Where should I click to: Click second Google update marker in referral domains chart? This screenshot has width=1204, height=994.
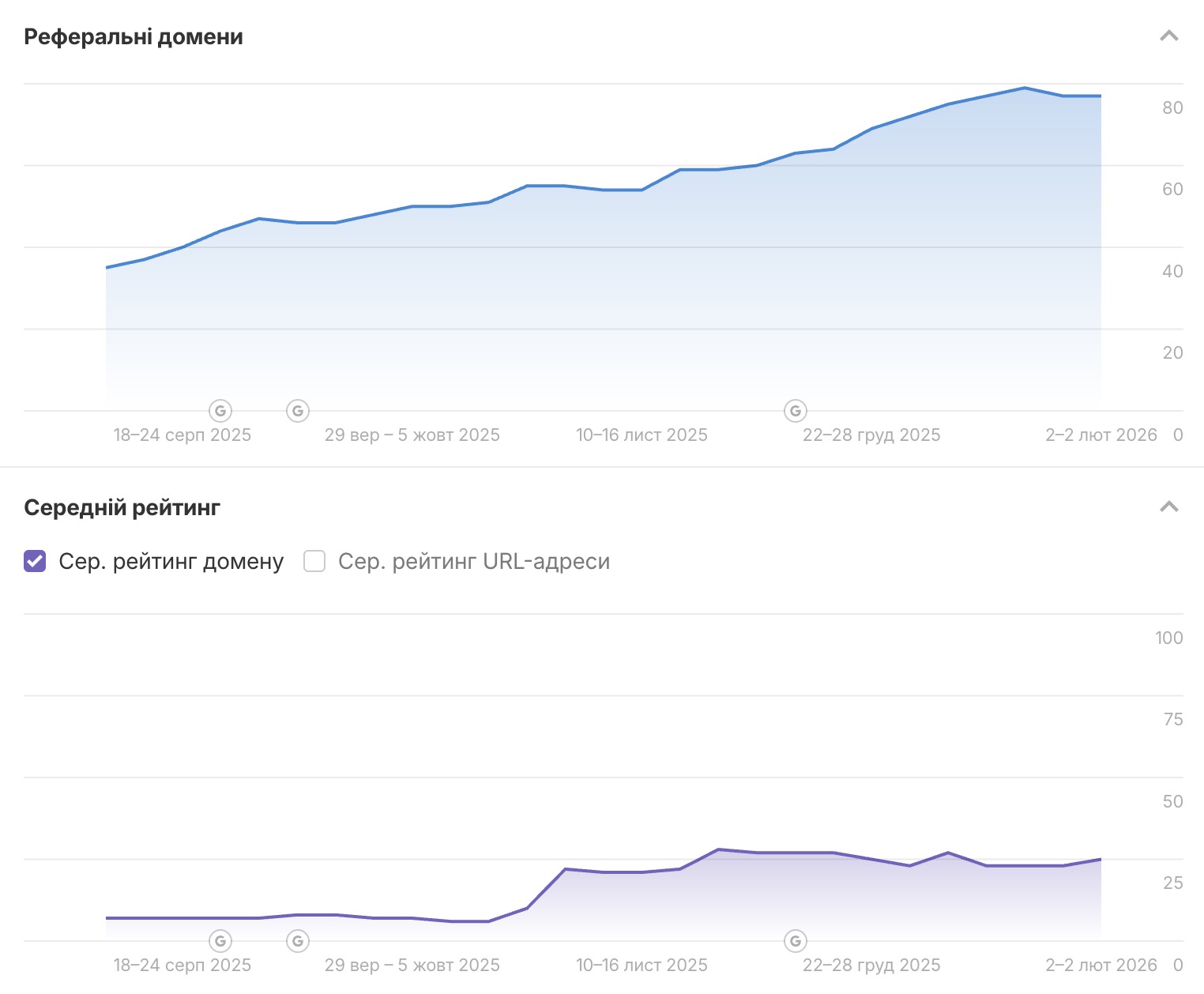pyautogui.click(x=297, y=411)
